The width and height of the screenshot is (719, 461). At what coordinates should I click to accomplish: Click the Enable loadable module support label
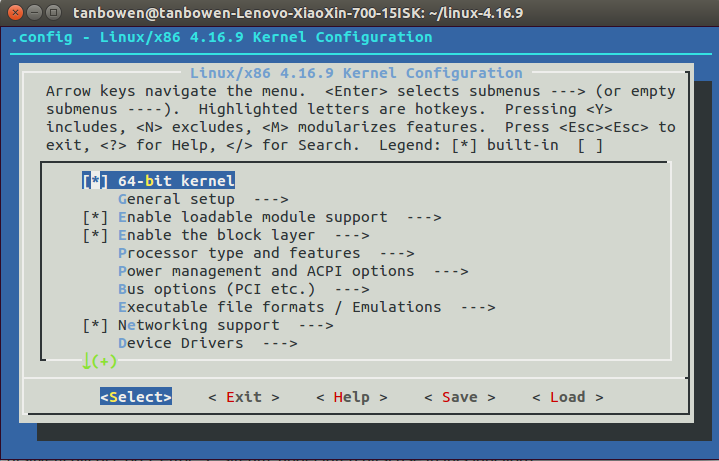tap(253, 217)
